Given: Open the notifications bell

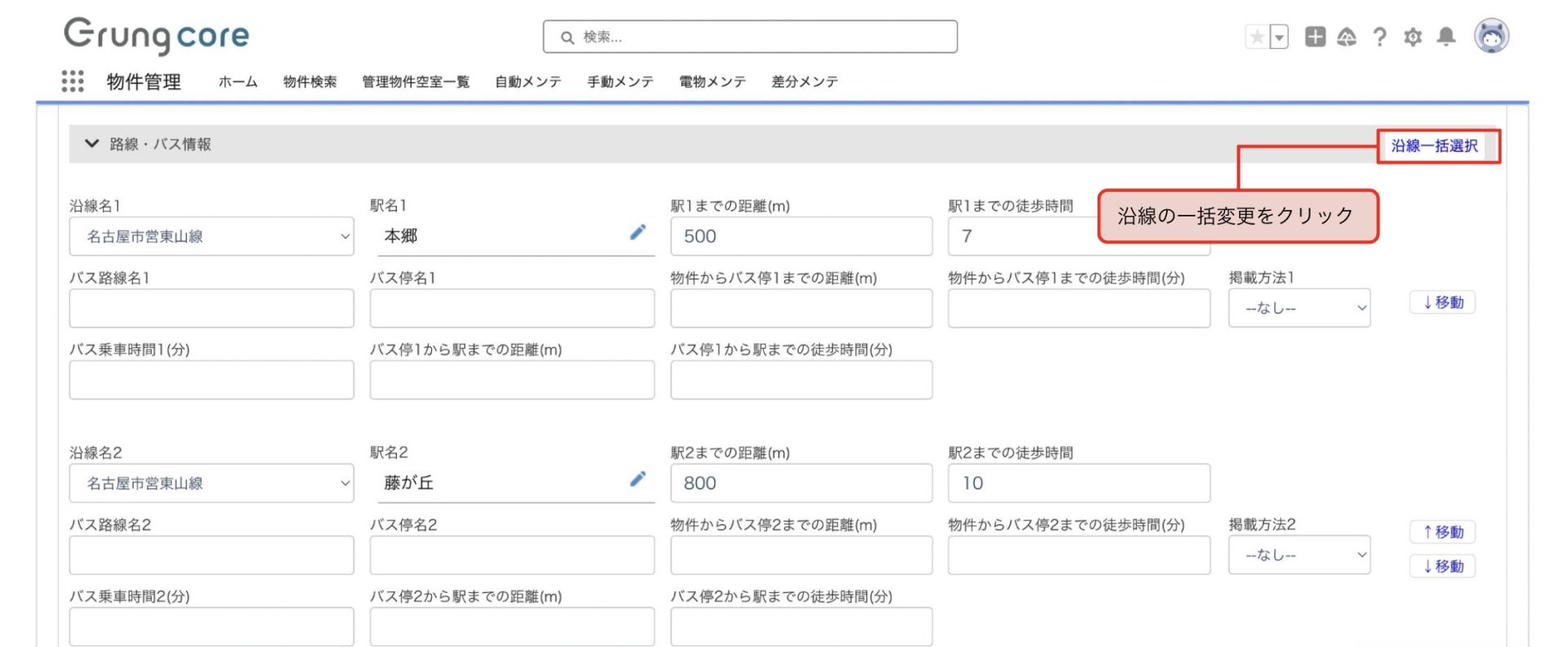Looking at the screenshot, I should coord(1446,37).
